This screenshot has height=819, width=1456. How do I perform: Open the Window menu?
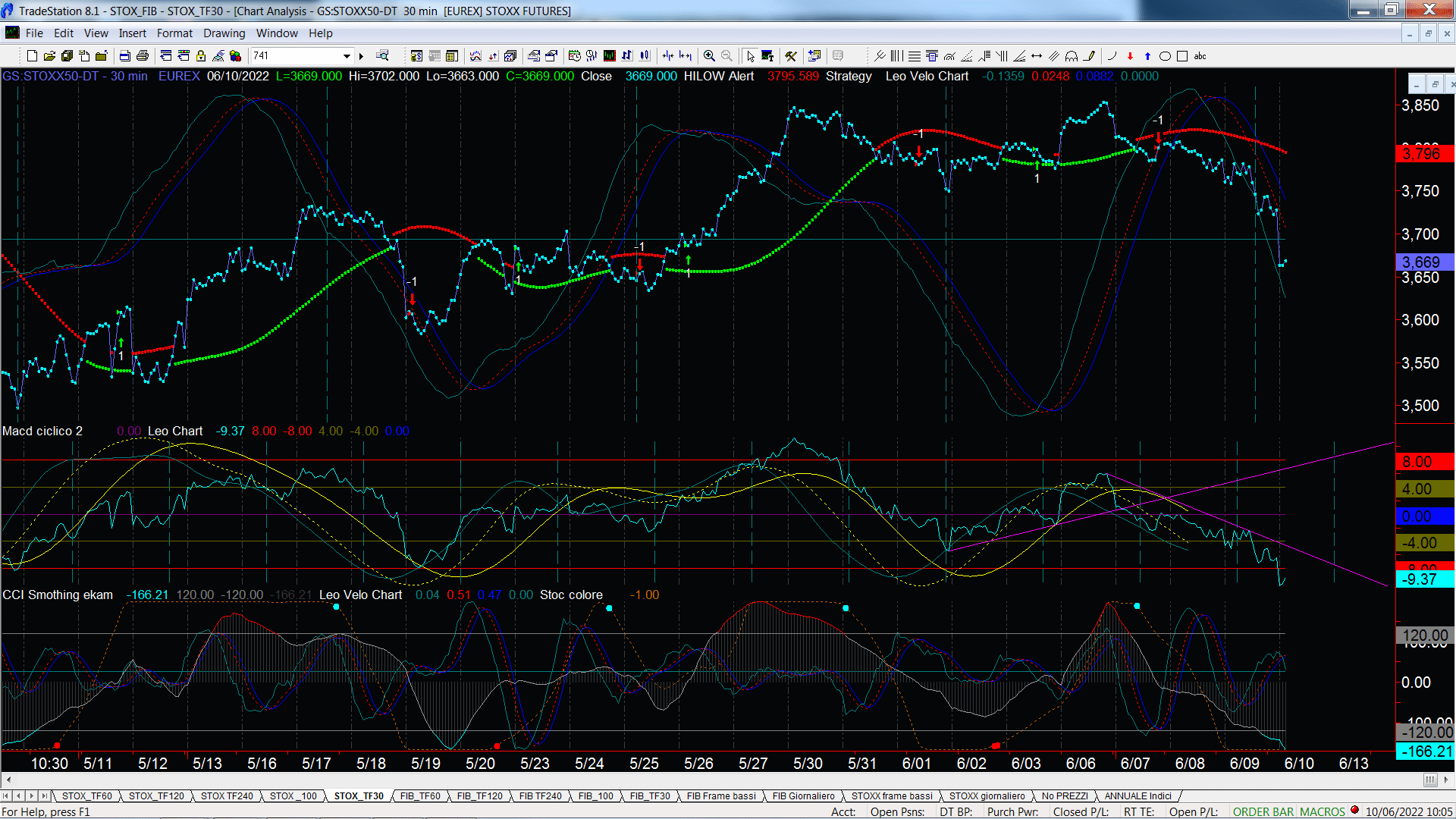[x=277, y=33]
